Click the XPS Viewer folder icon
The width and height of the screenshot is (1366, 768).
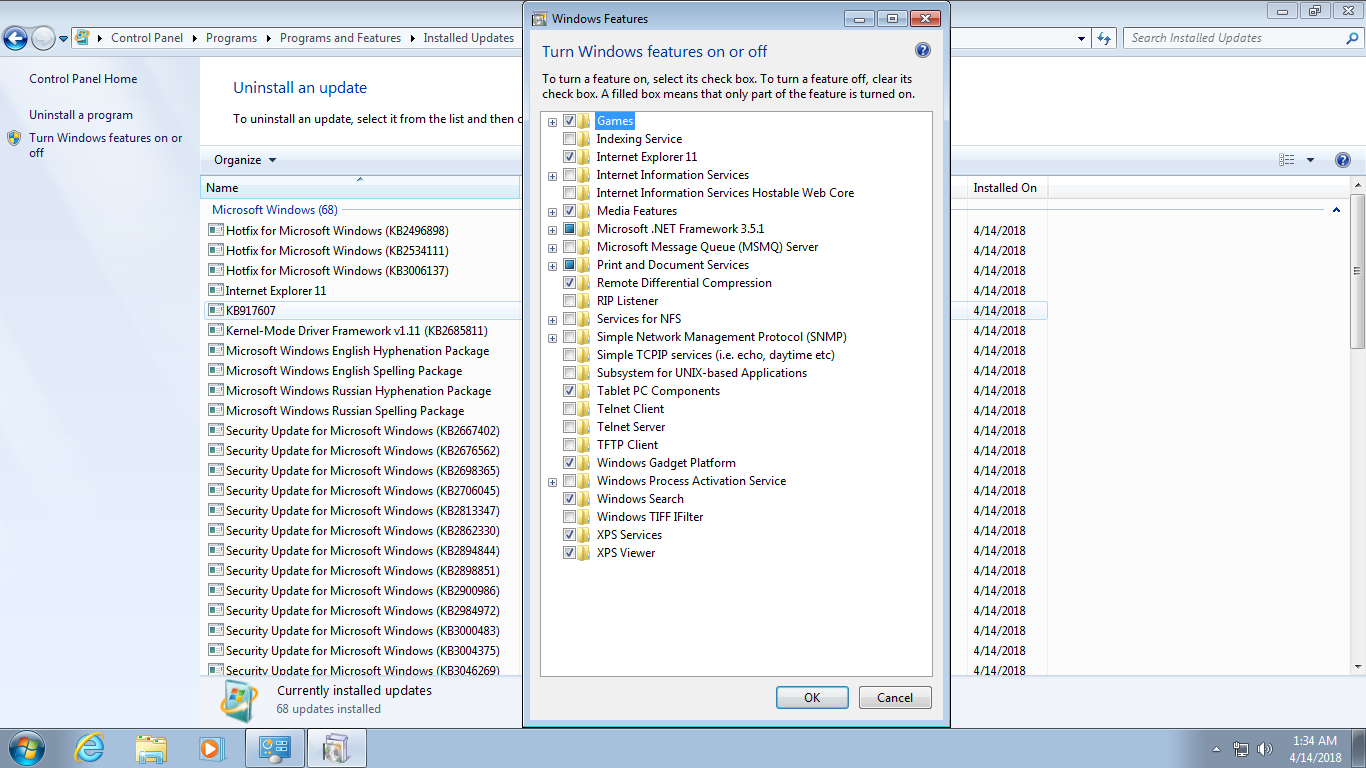tap(584, 553)
